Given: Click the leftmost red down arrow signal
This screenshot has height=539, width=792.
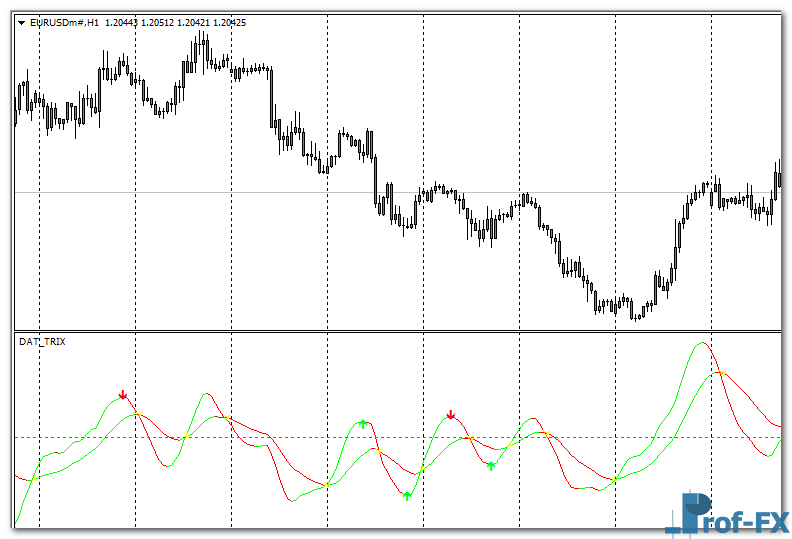Looking at the screenshot, I should tap(122, 396).
